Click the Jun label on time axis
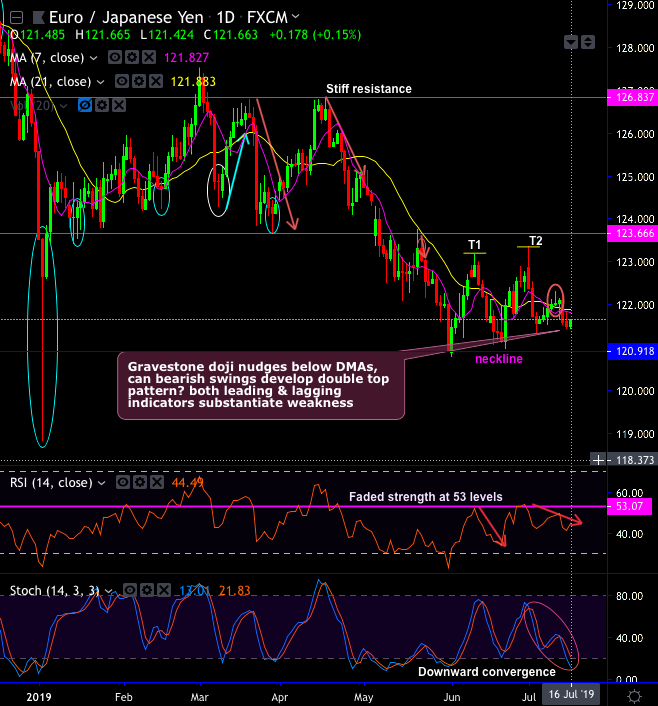 pos(452,697)
